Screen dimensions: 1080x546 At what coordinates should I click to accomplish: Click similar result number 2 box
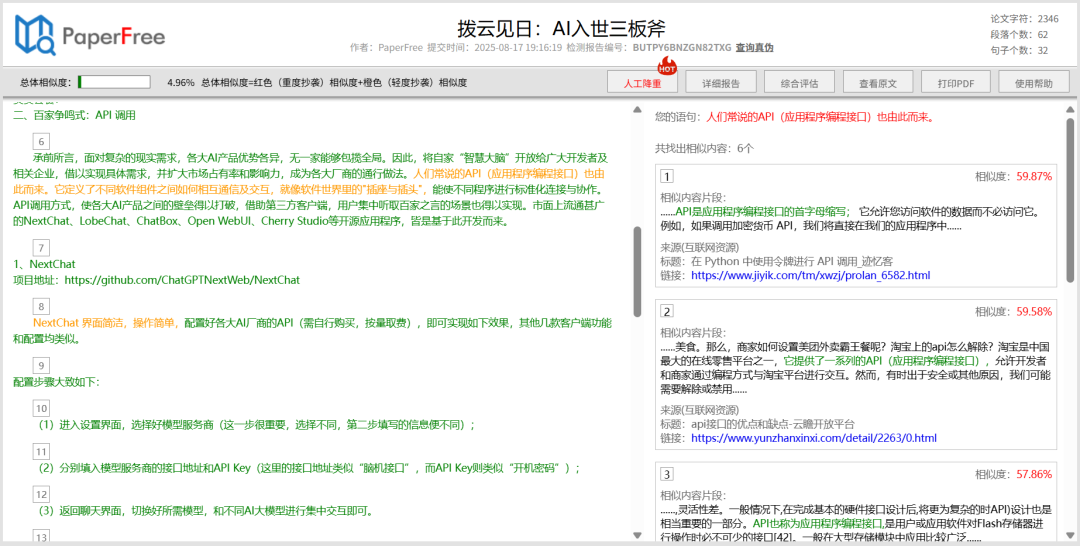click(x=667, y=312)
